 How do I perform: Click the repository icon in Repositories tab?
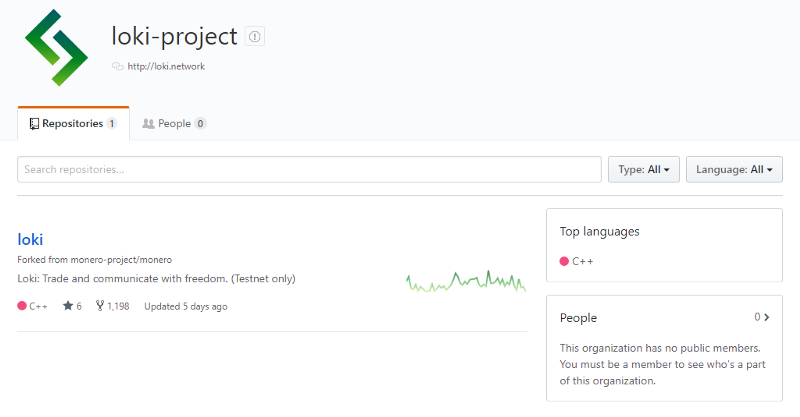tap(34, 124)
